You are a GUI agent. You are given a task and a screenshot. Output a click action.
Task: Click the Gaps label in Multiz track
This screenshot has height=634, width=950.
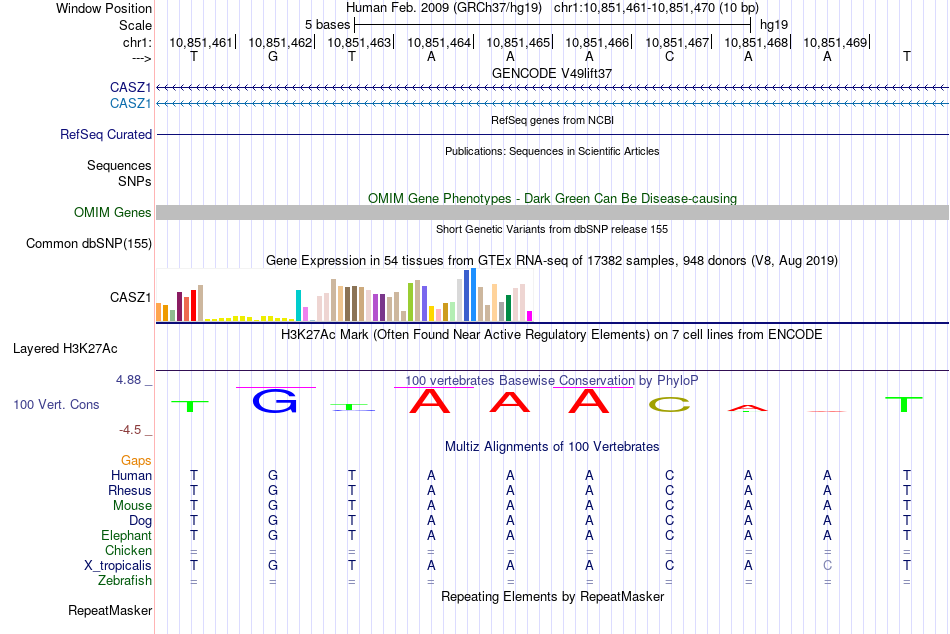point(136,461)
